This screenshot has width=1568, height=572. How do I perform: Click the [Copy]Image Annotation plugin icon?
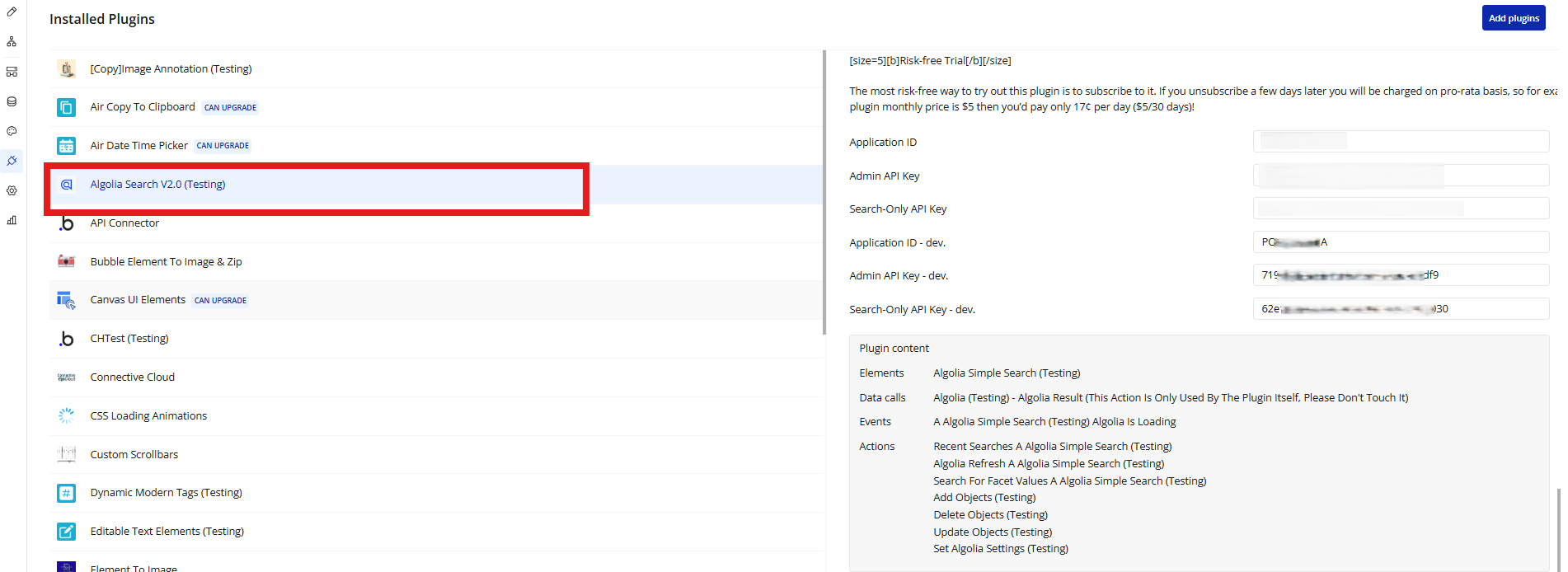click(67, 68)
